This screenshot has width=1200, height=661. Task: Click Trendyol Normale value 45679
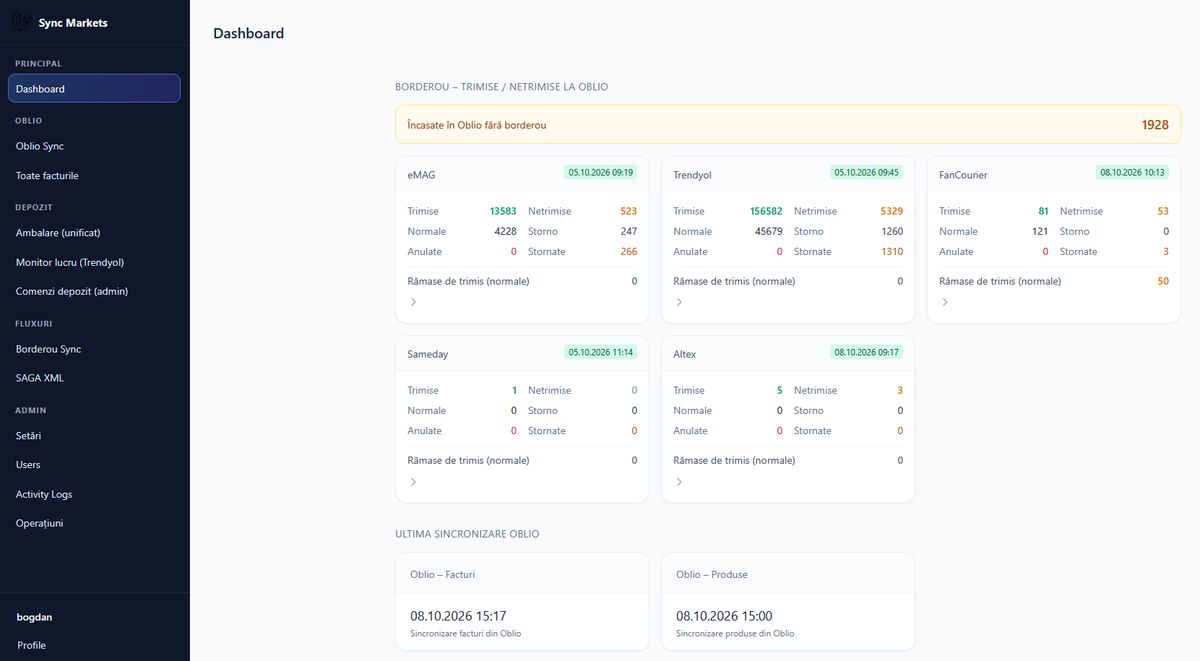[768, 231]
